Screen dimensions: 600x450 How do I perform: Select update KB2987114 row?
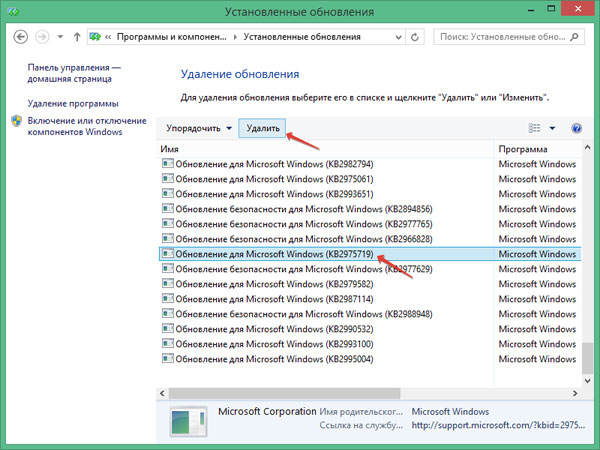(370, 299)
